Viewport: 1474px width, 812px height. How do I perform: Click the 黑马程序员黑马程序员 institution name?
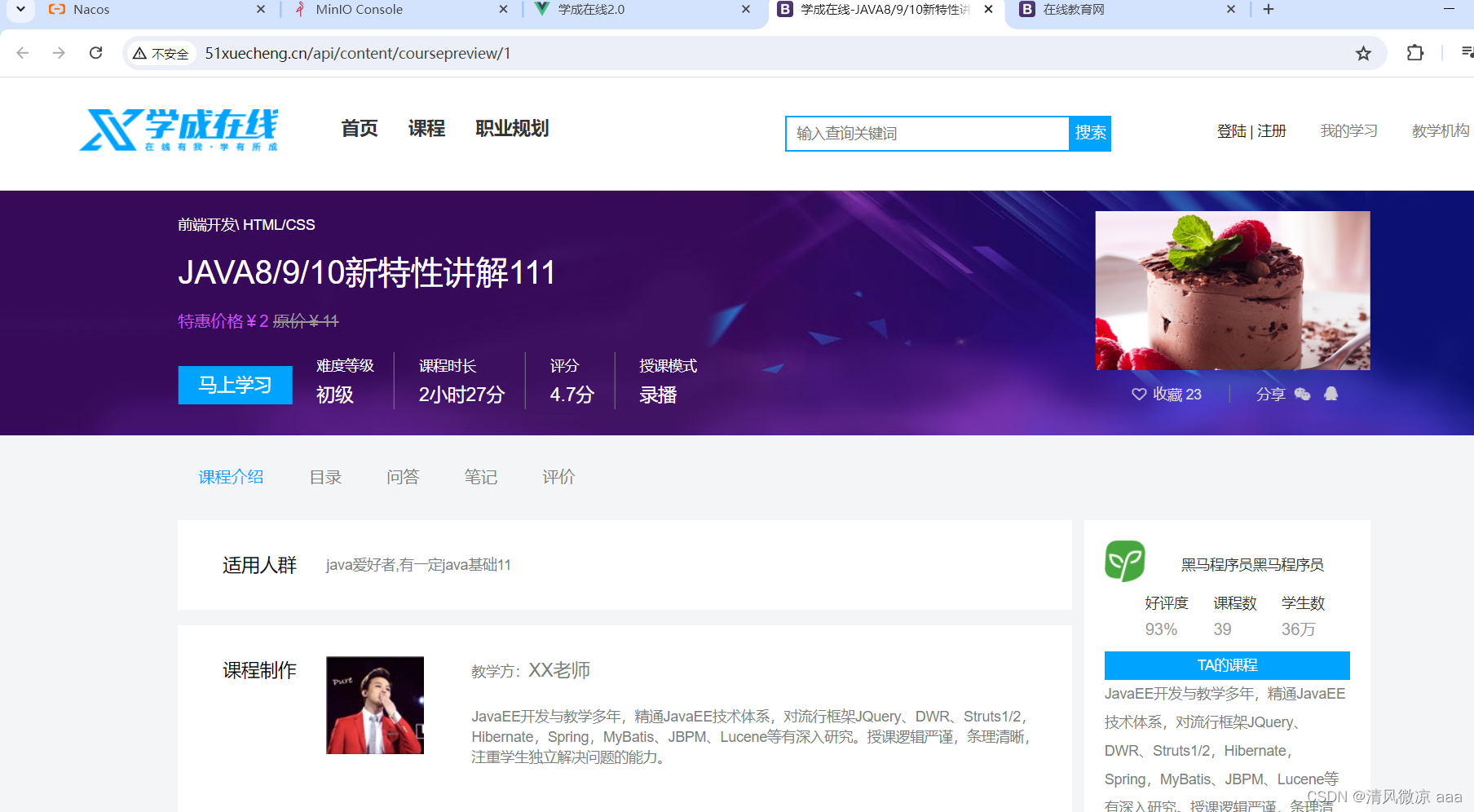(x=1252, y=565)
